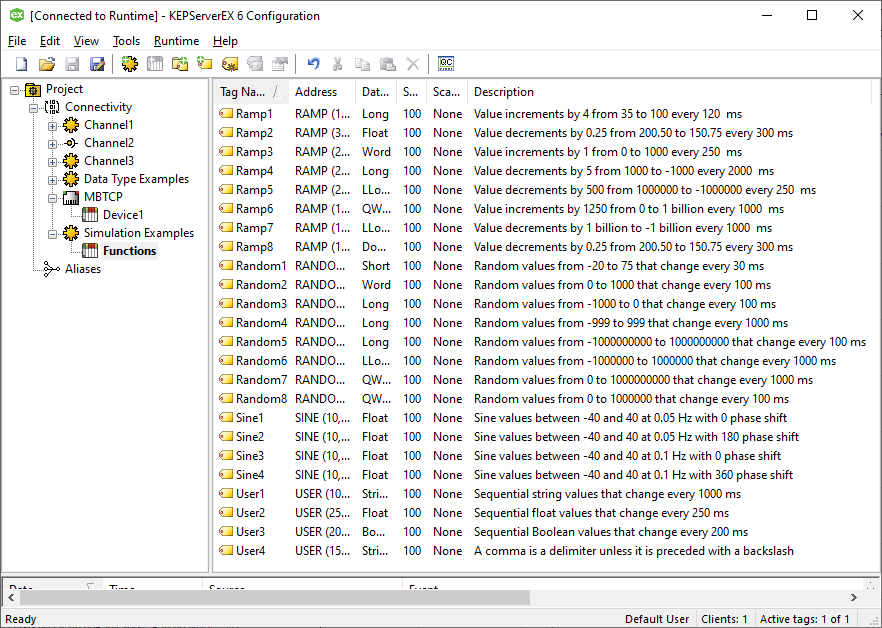Click the tag icon beside Ramp1
882x628 pixels.
point(226,114)
